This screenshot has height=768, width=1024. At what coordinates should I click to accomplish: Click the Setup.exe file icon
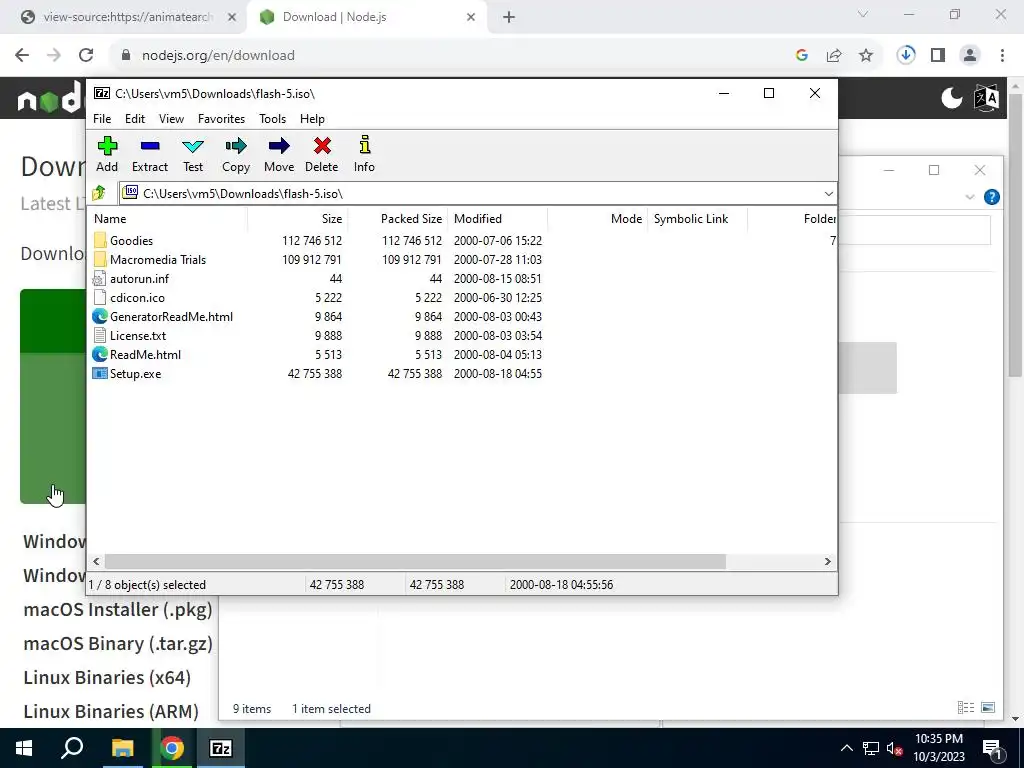pyautogui.click(x=100, y=374)
